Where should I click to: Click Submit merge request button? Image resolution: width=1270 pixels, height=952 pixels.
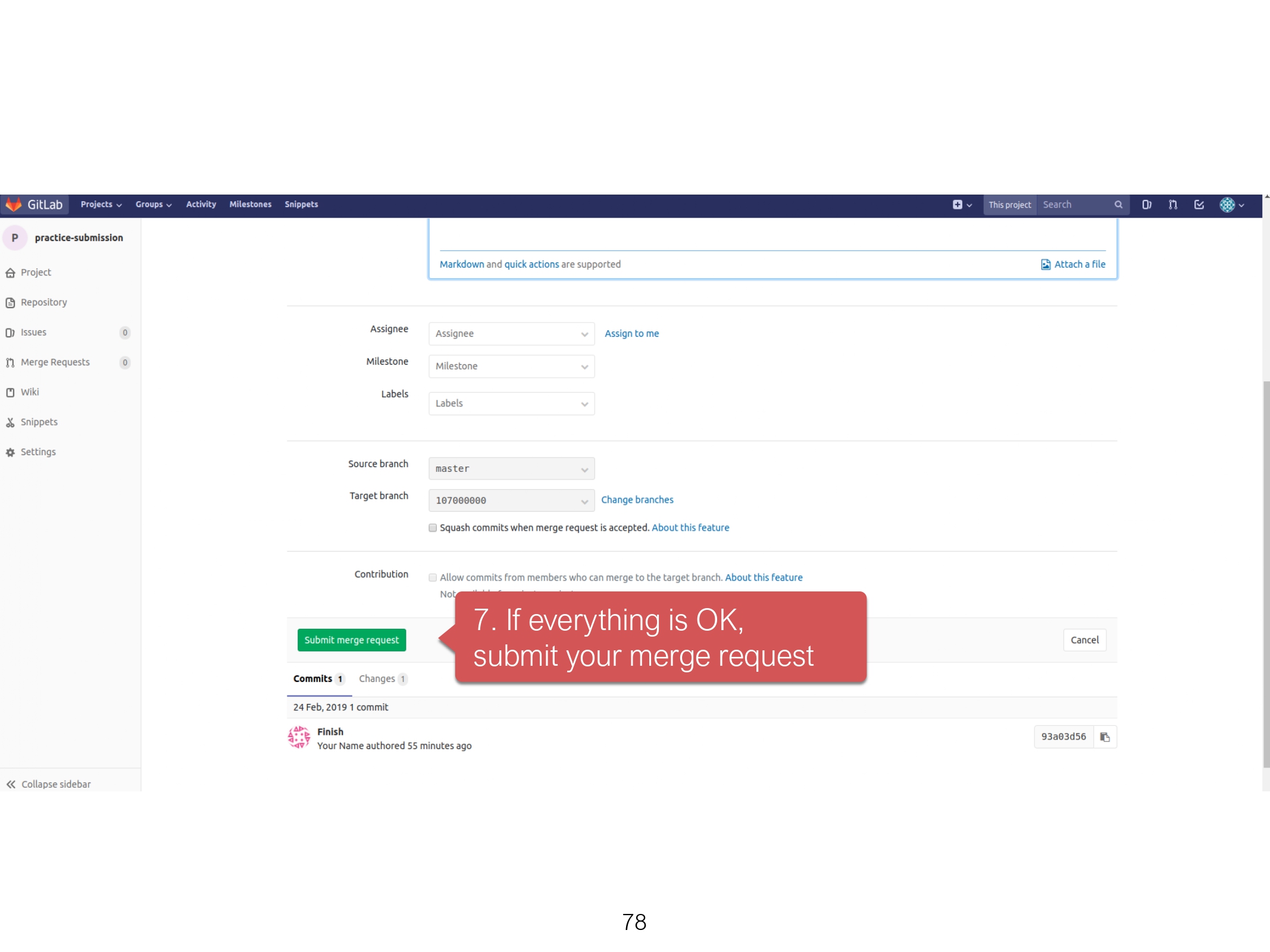coord(351,640)
